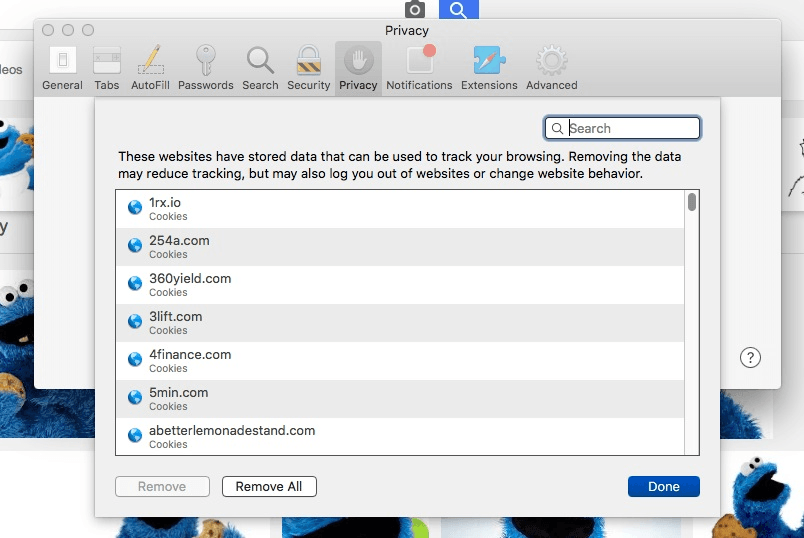The image size is (804, 538).
Task: Click the help question mark button
Action: click(750, 358)
